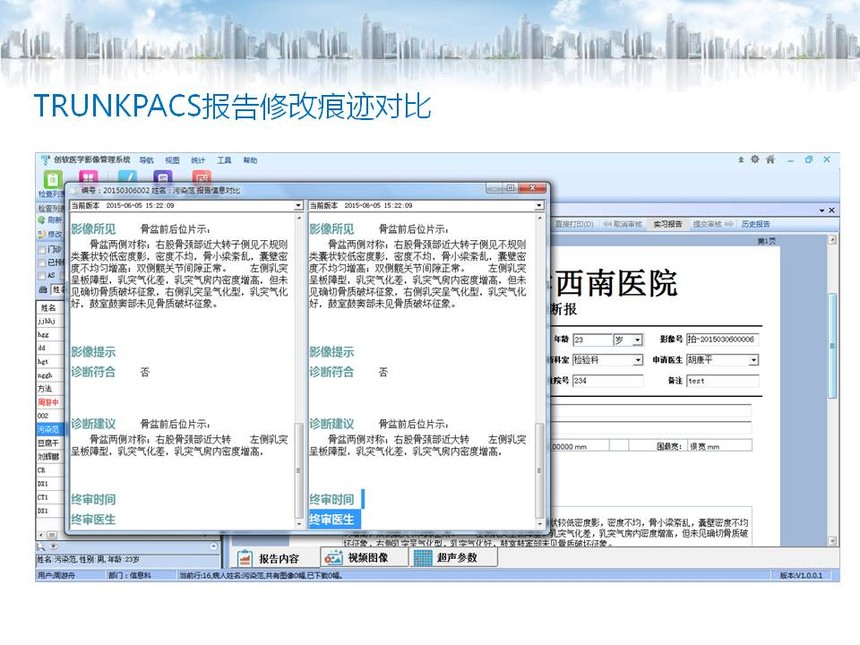The height and width of the screenshot is (645, 860).
Task: Expand the right version dropdown in comparison dialog
Action: pyautogui.click(x=539, y=206)
